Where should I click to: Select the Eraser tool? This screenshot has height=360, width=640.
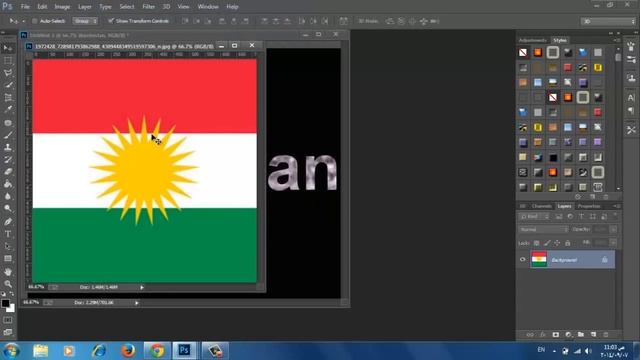coord(8,171)
